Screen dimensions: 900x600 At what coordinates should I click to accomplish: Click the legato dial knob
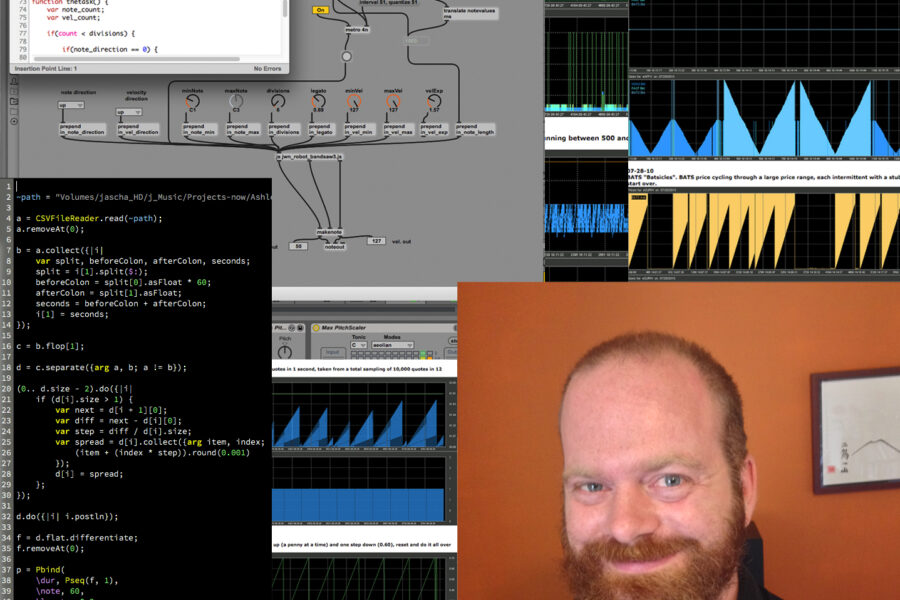[318, 101]
